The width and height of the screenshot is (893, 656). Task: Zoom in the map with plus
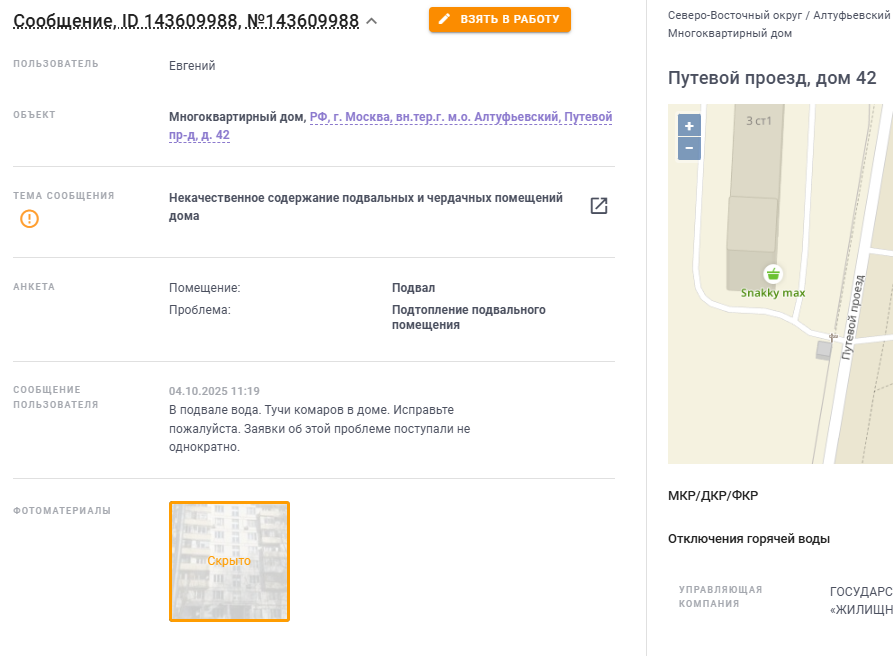click(x=689, y=126)
